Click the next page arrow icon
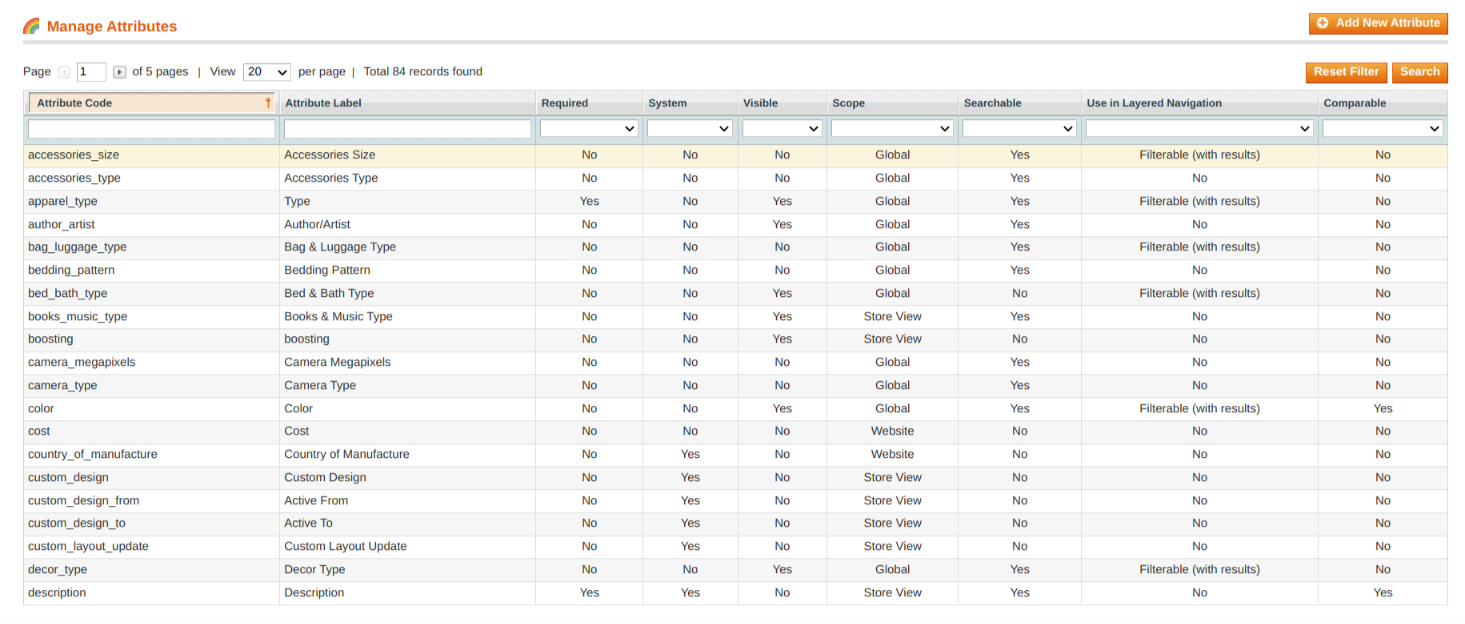The height and width of the screenshot is (624, 1465). pos(119,72)
